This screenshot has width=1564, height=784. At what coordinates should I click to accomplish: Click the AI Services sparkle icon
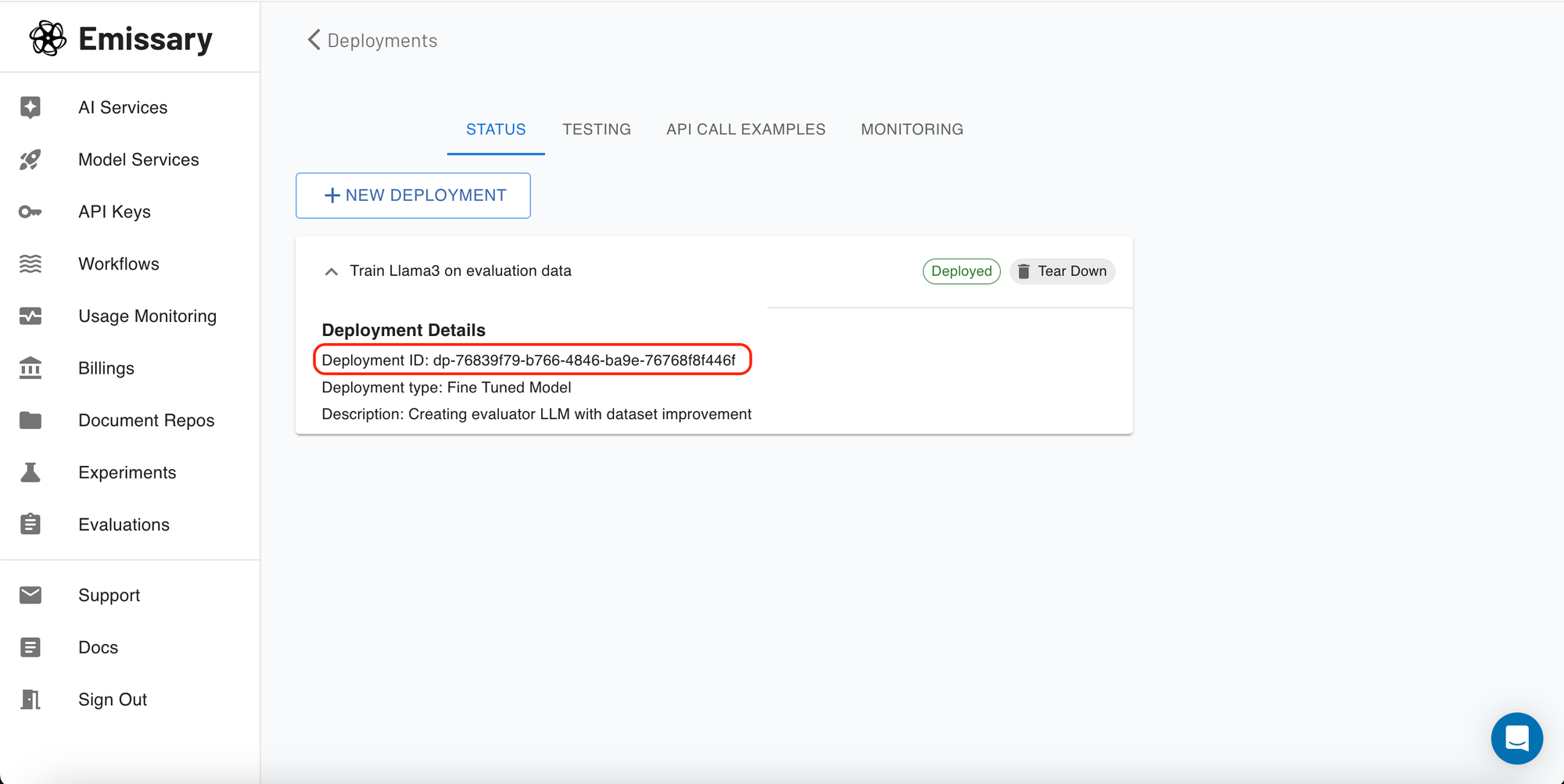(x=30, y=107)
